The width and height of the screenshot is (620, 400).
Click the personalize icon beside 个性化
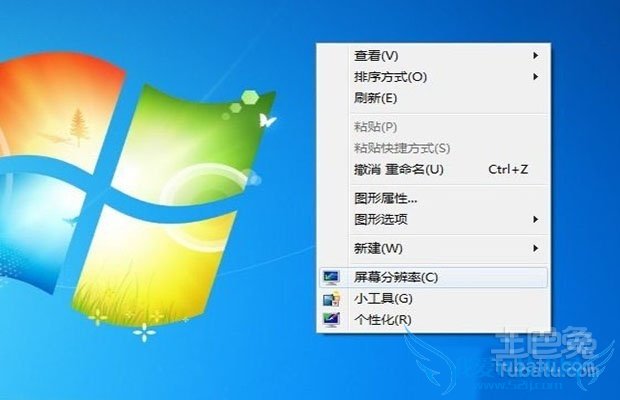[331, 320]
